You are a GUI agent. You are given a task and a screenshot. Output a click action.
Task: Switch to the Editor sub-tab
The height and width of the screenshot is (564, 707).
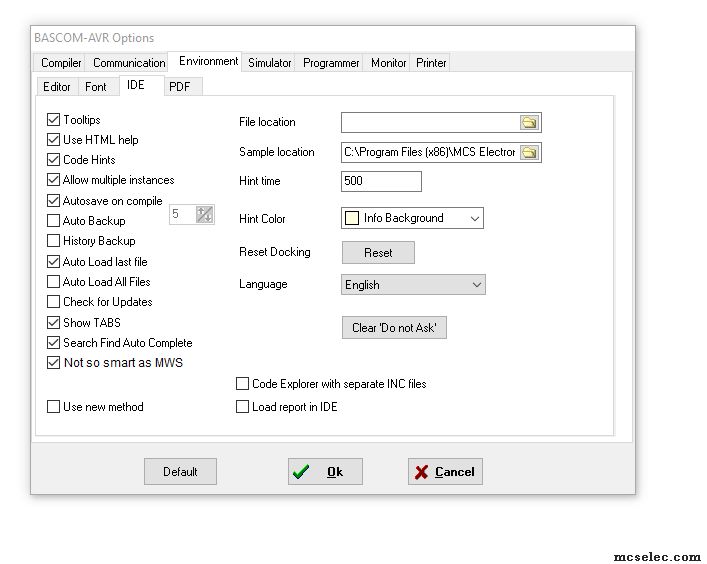[57, 87]
